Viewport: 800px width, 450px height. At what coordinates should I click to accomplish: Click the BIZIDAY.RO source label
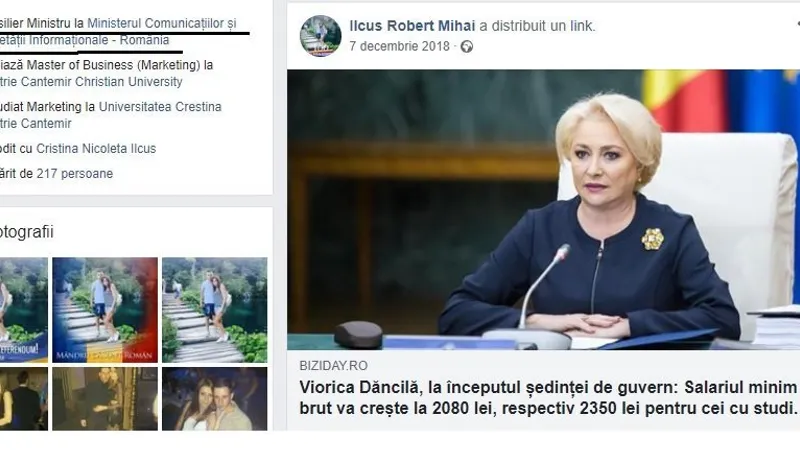coord(333,366)
